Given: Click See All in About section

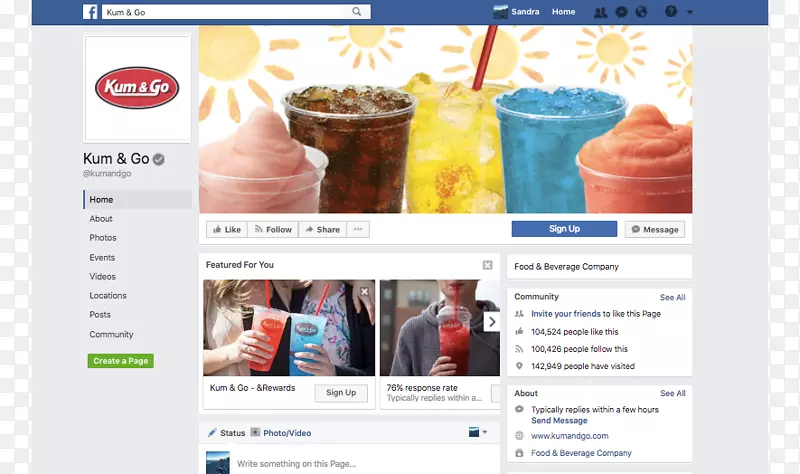Looking at the screenshot, I should pos(672,393).
